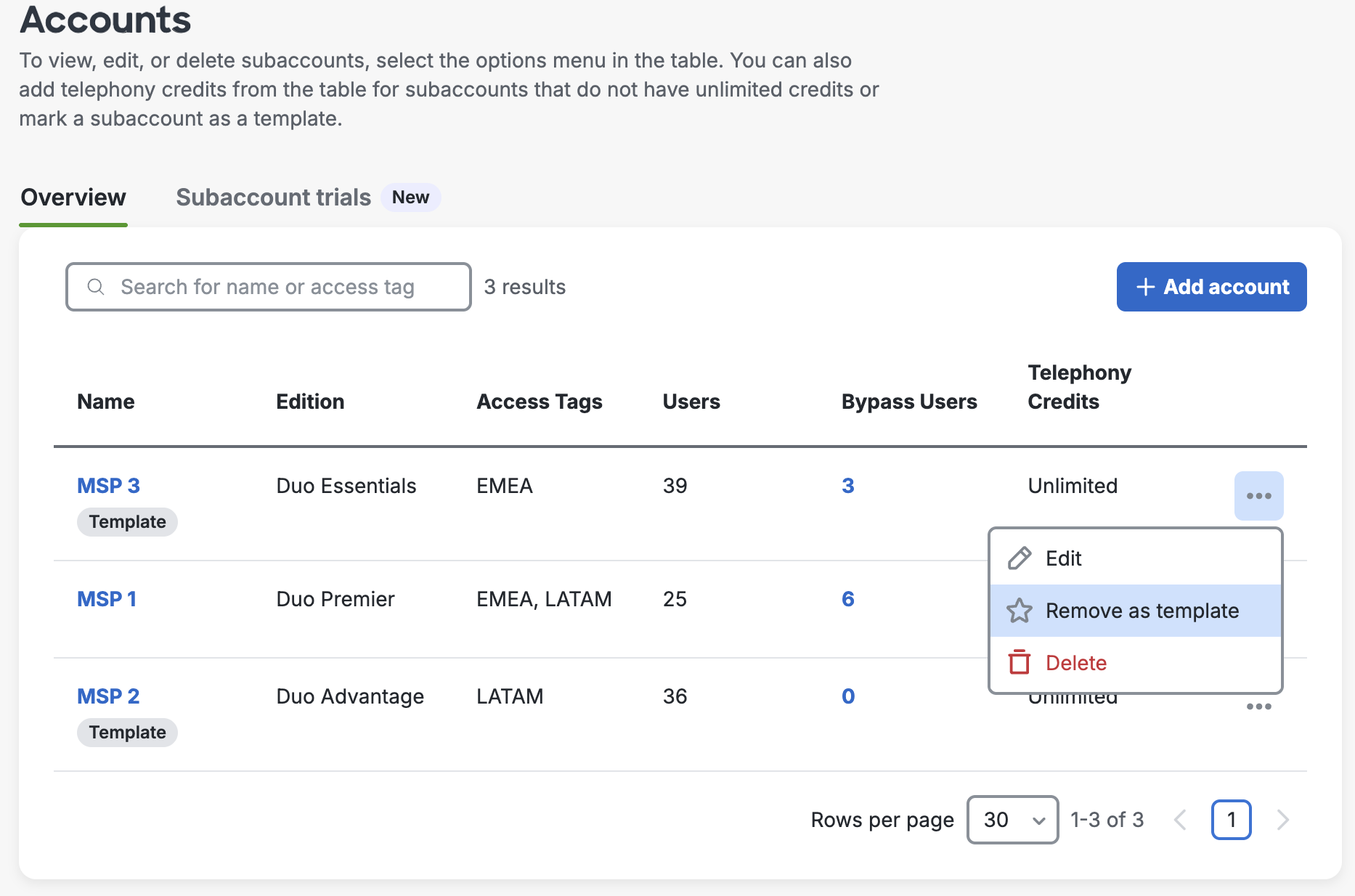The width and height of the screenshot is (1355, 896).
Task: Click the Users column header
Action: tap(691, 402)
